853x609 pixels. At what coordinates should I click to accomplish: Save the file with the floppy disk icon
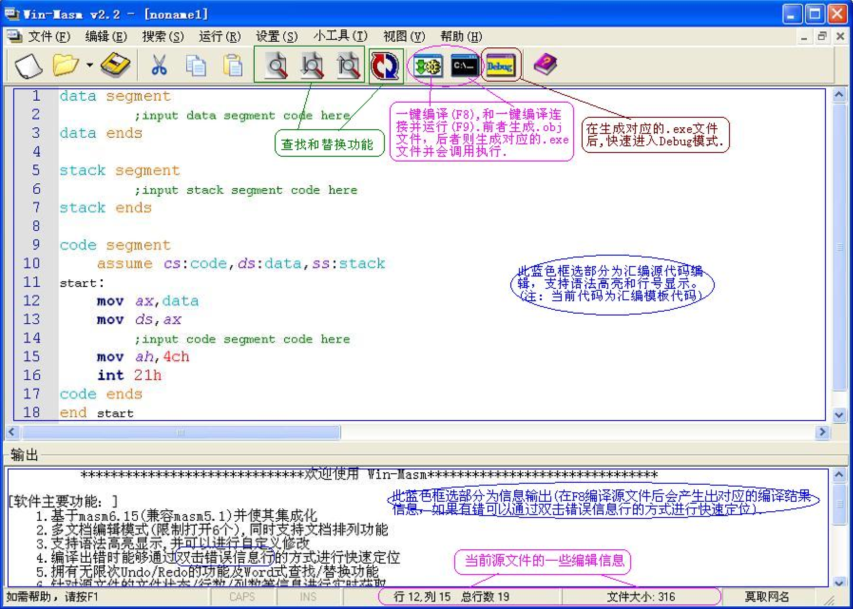coord(116,65)
